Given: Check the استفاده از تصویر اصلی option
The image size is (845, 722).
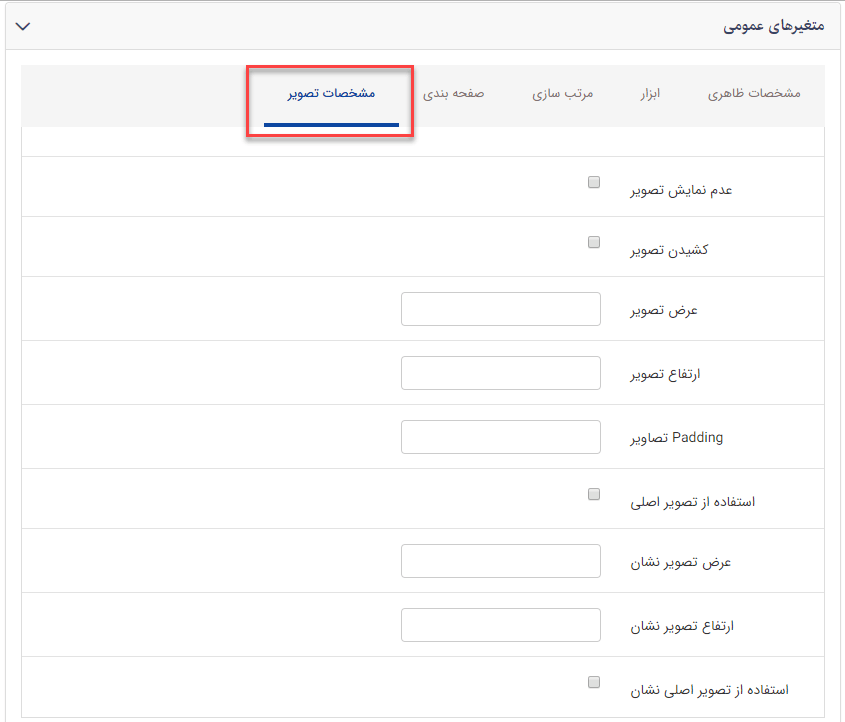Looking at the screenshot, I should point(593,494).
